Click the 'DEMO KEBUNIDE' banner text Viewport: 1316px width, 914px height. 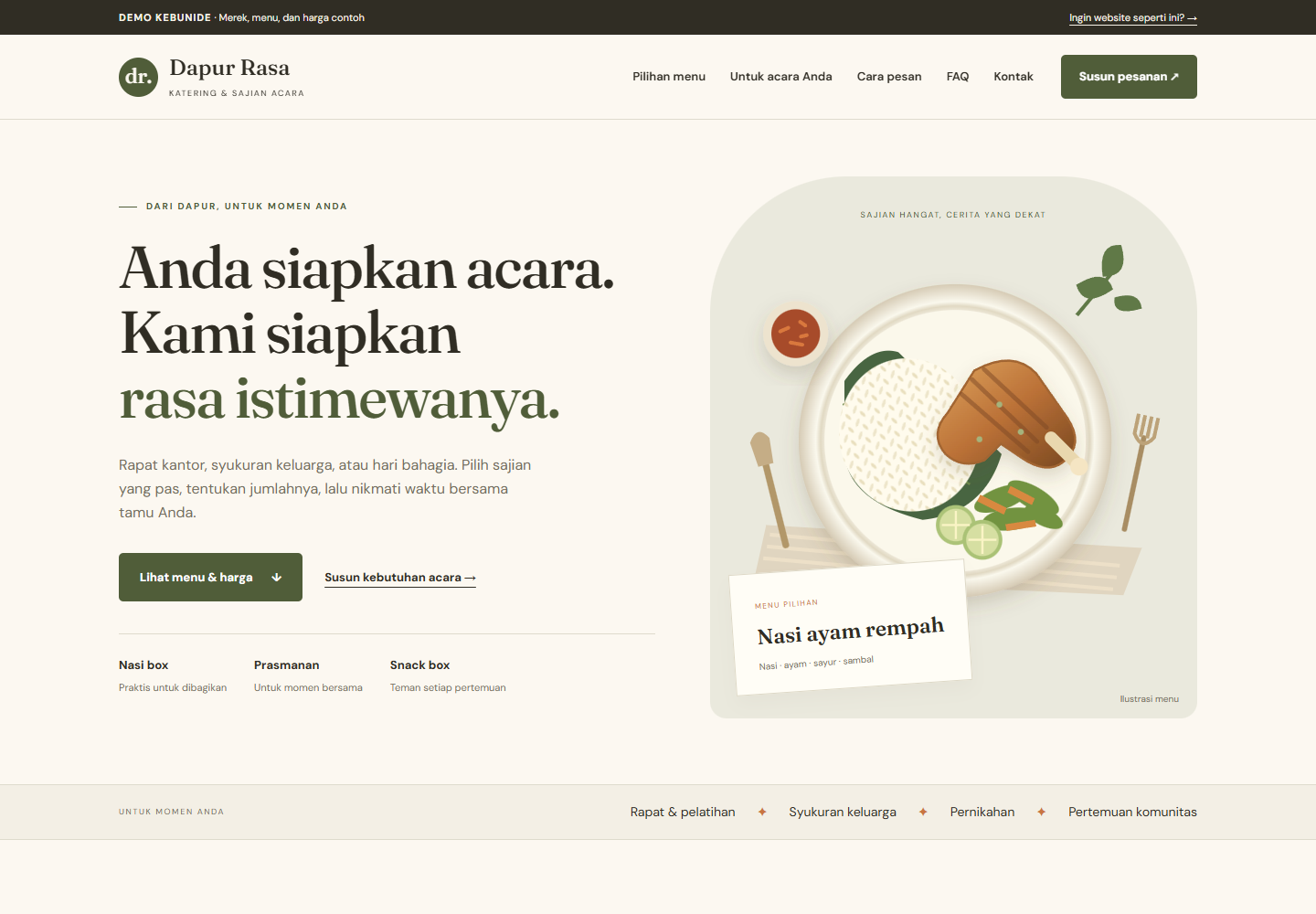point(164,17)
